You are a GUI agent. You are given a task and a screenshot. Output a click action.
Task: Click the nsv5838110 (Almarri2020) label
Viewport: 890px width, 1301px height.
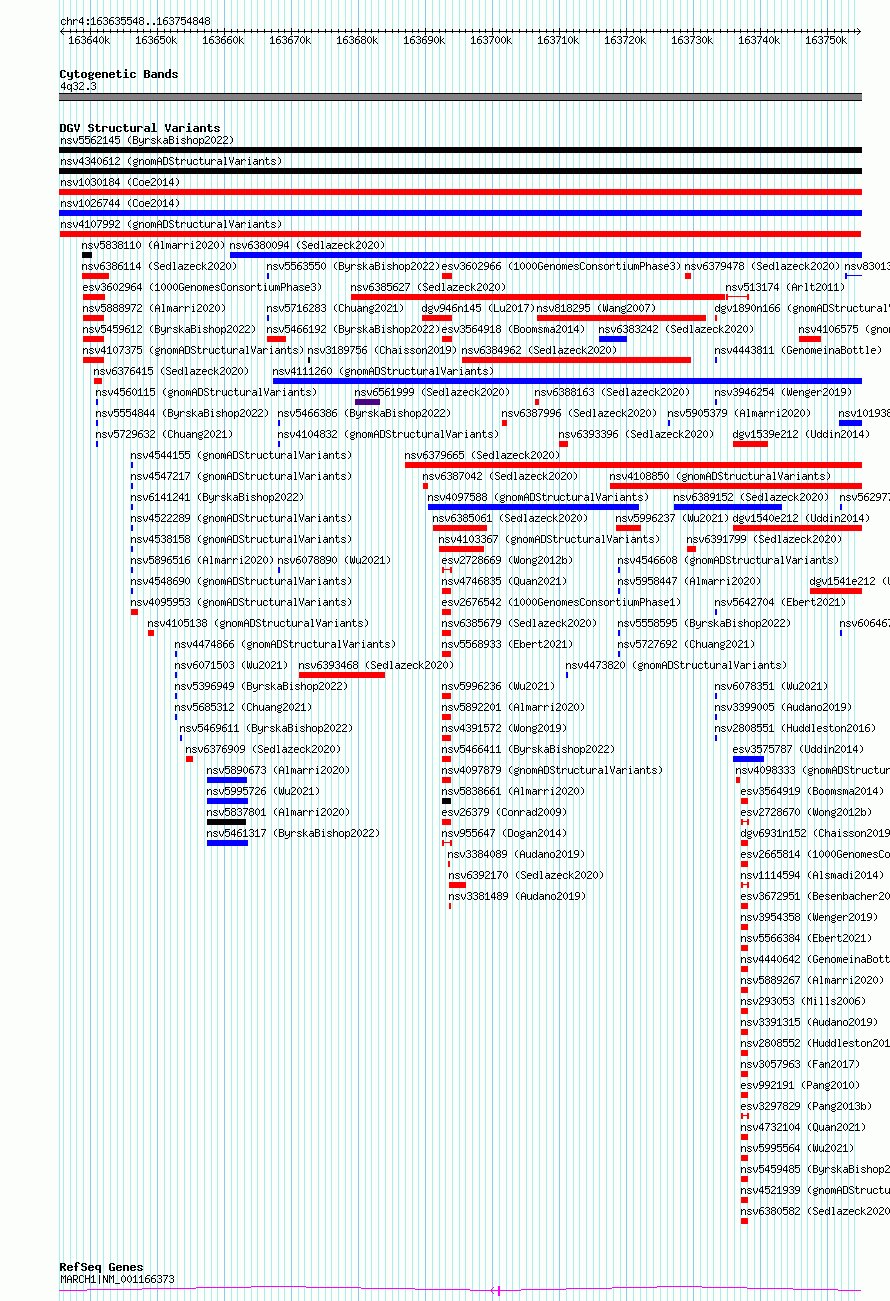154,245
